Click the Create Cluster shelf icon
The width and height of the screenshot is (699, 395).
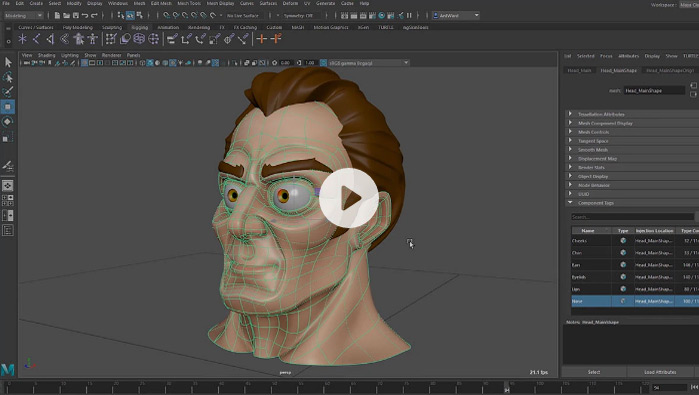point(153,39)
